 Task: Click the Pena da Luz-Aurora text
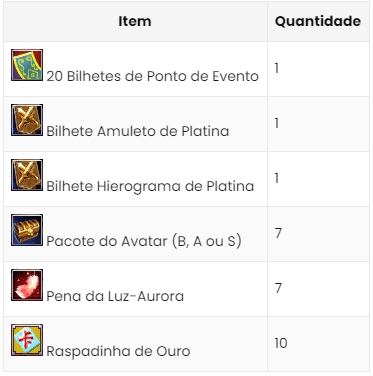pos(115,296)
